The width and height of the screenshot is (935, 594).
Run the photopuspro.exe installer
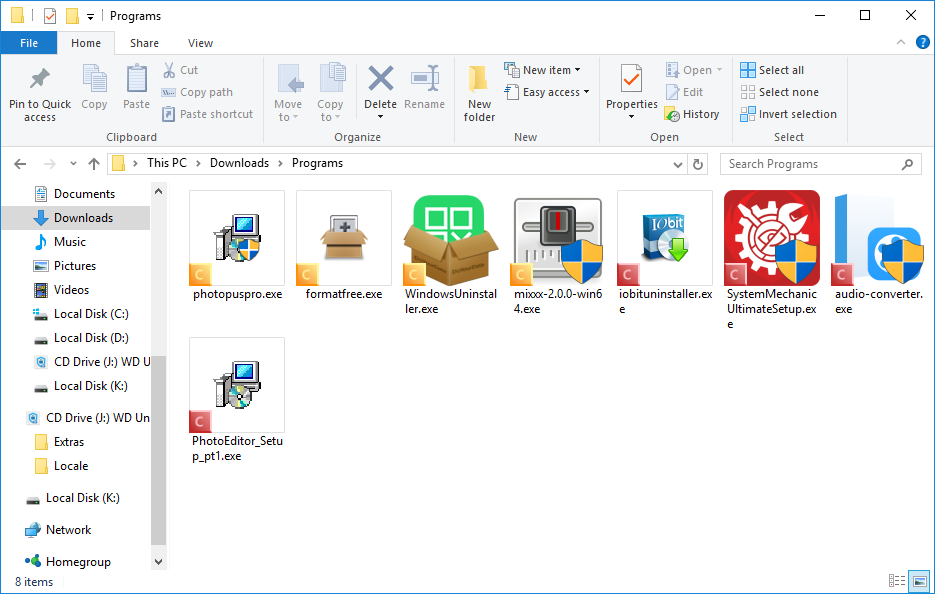click(x=236, y=243)
